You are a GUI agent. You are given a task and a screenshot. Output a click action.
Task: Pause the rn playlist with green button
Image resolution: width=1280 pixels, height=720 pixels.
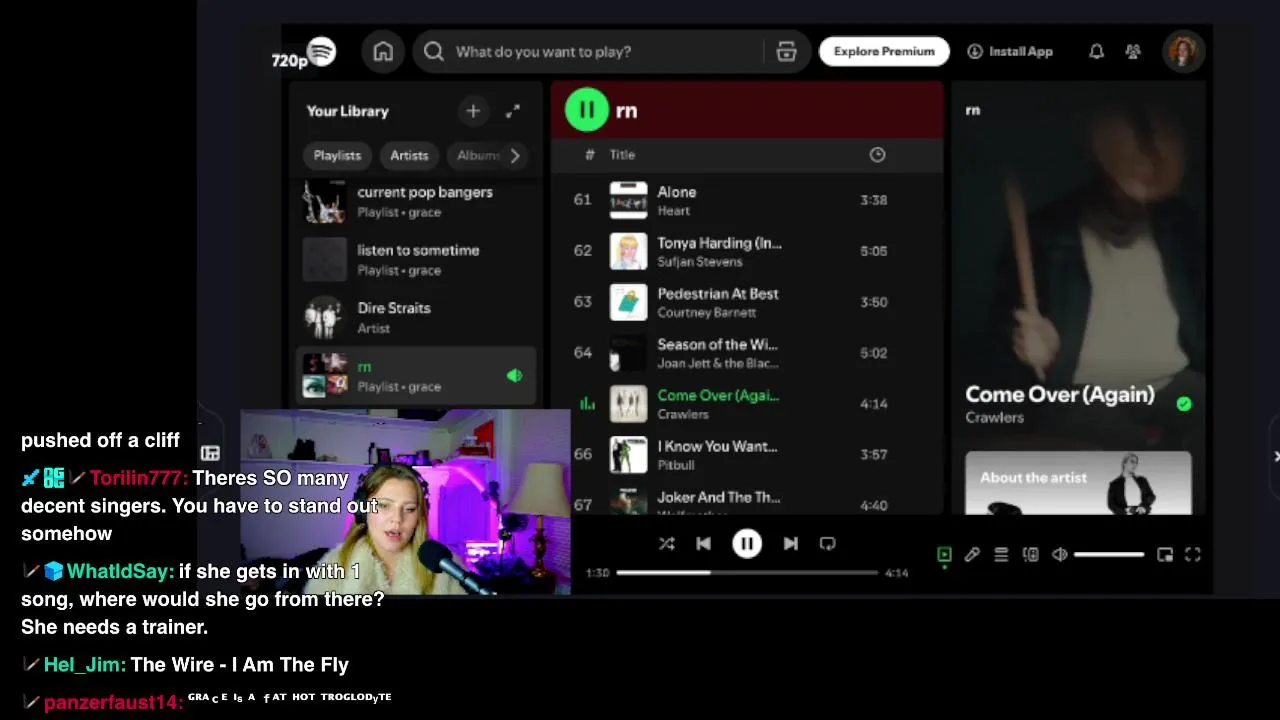tap(586, 110)
